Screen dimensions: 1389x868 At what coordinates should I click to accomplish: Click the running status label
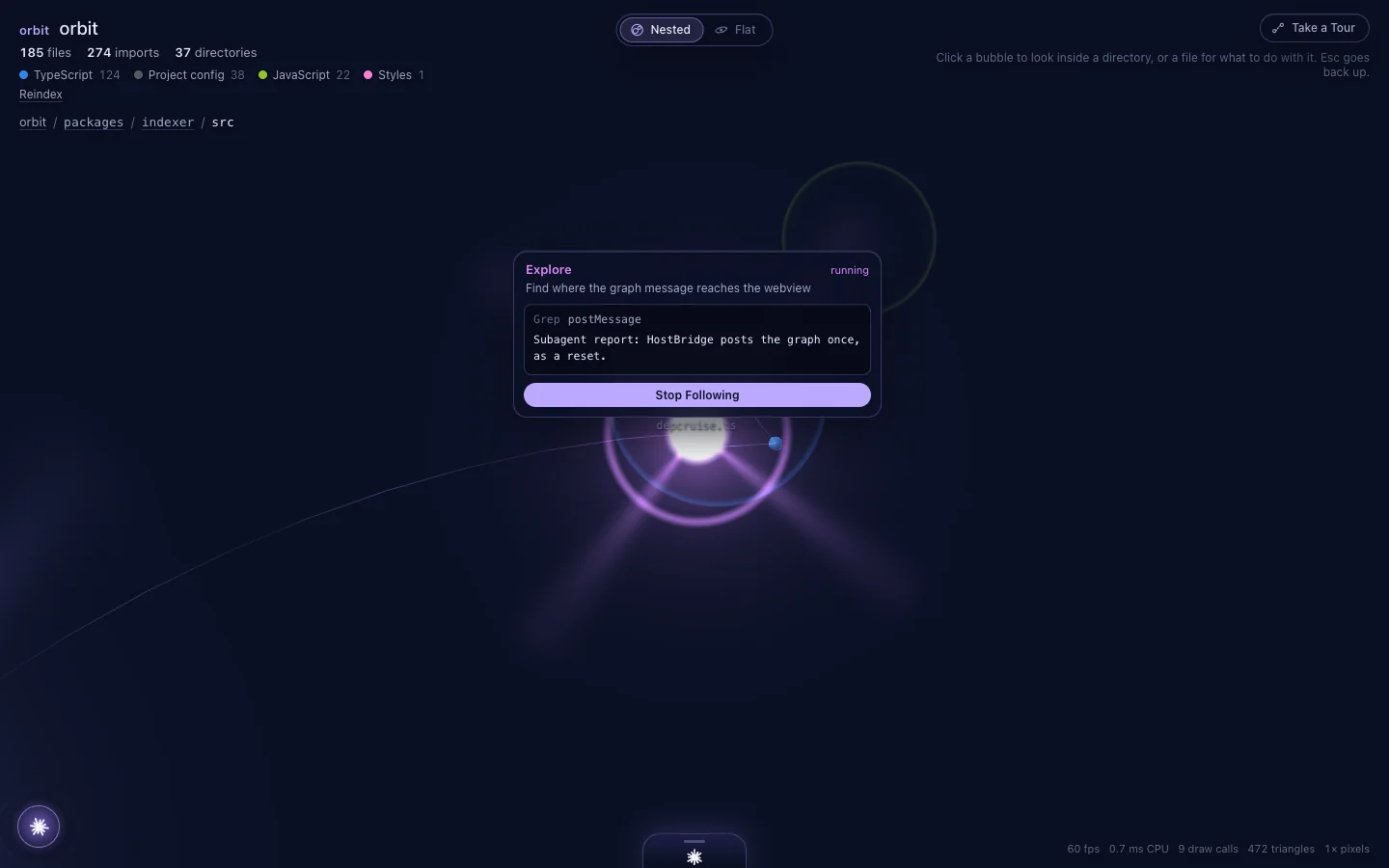(849, 271)
